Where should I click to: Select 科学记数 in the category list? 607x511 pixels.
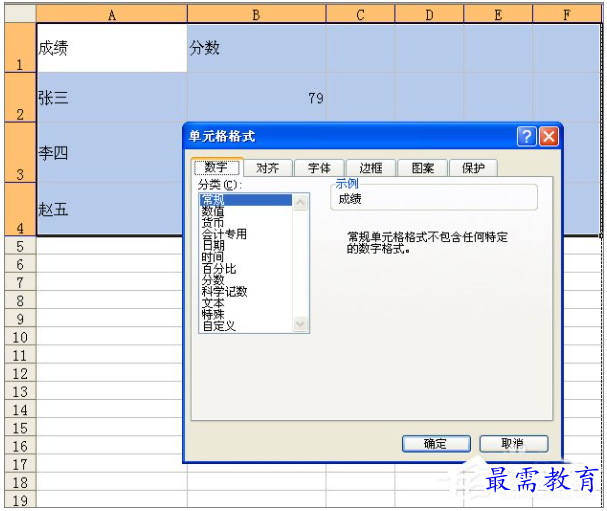246,291
